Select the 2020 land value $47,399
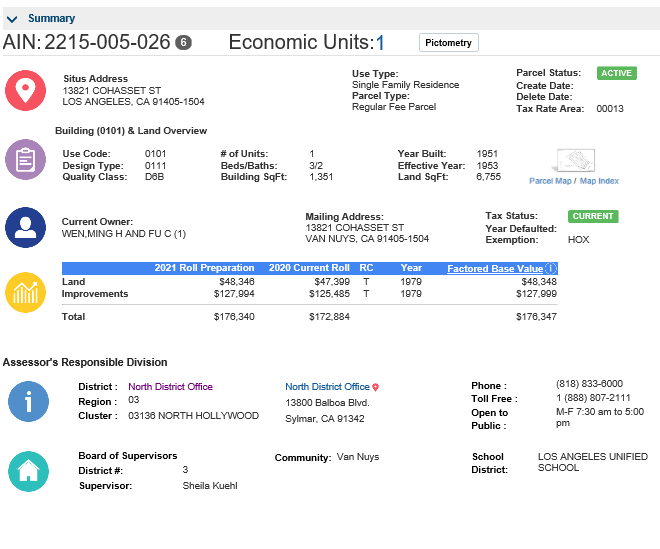Screen dimensions: 660x549 (332, 282)
